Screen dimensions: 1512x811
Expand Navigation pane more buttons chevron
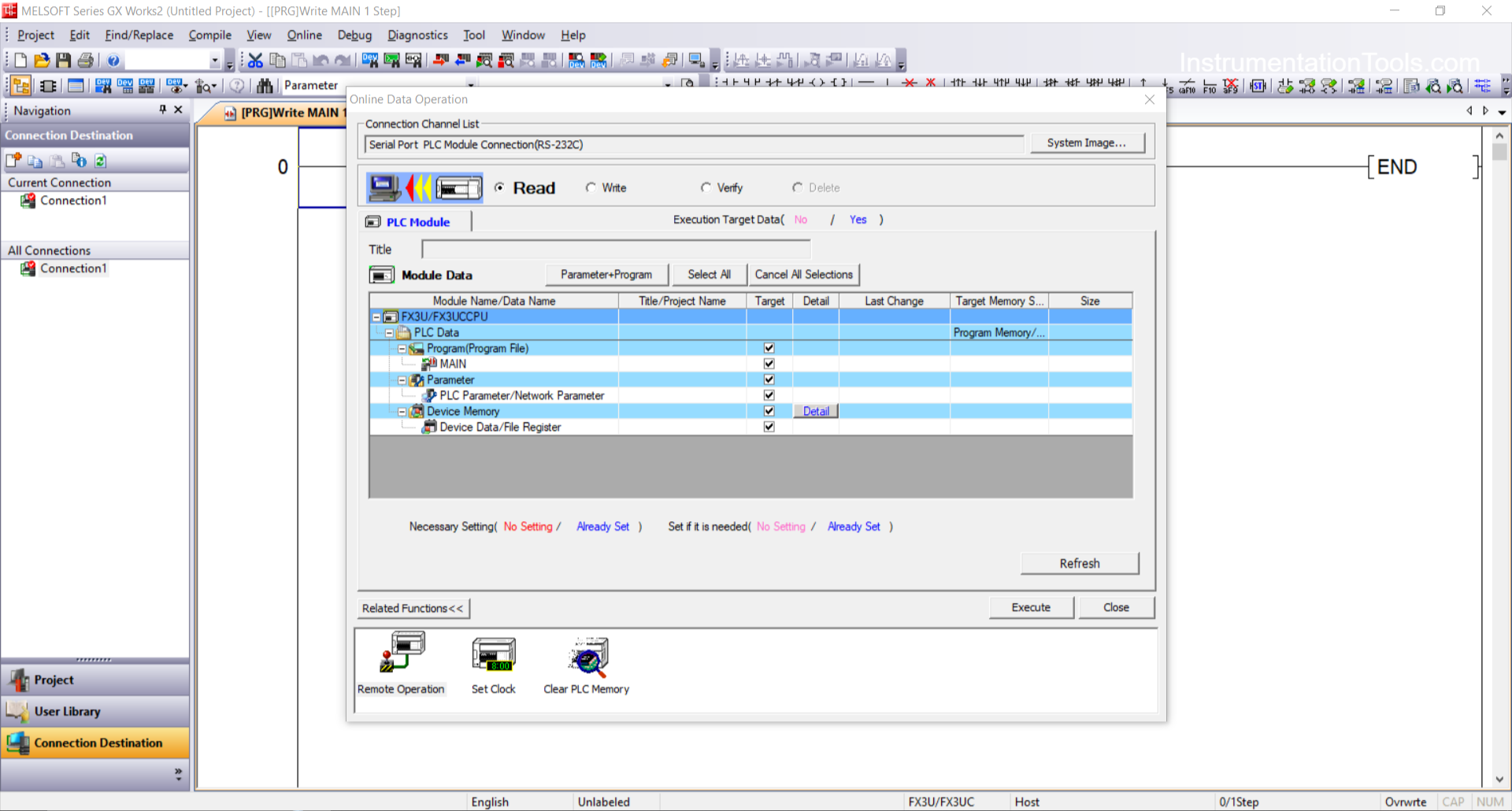tap(178, 775)
